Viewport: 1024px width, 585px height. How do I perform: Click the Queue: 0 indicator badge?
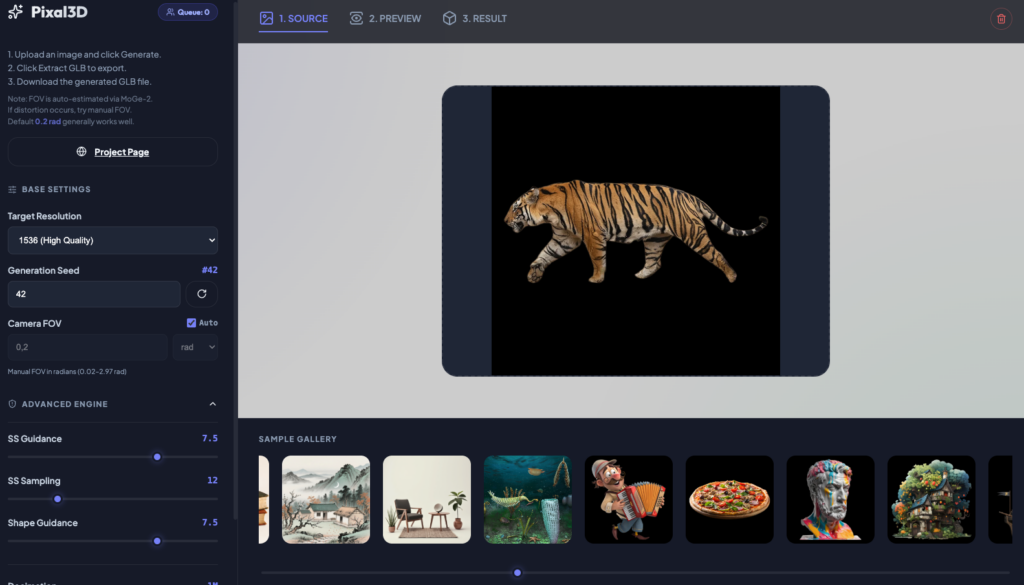pyautogui.click(x=188, y=12)
